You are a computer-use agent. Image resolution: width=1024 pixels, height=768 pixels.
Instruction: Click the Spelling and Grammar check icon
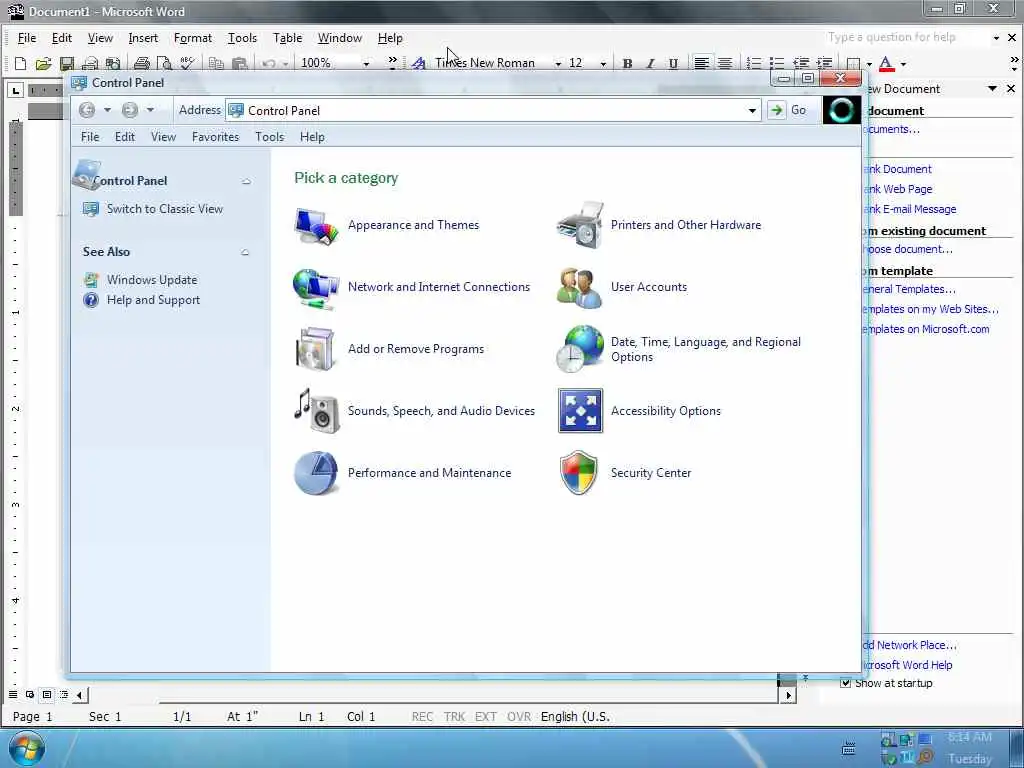187,63
